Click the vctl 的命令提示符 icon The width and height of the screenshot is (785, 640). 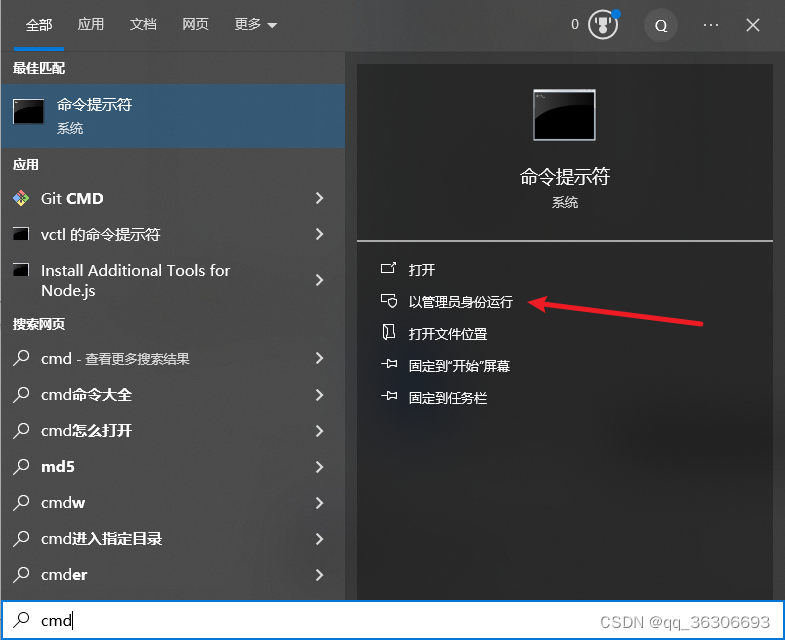(x=21, y=234)
